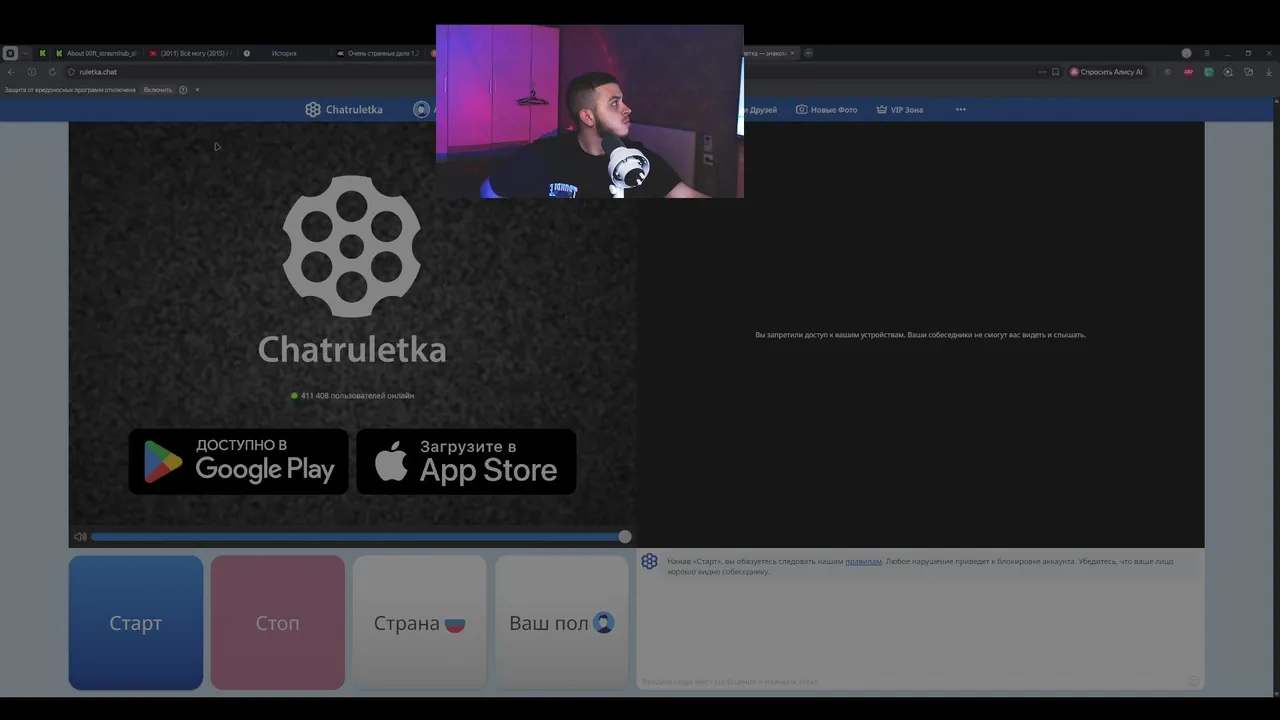This screenshot has width=1280, height=720.
Task: Open the three-dots more menu in header
Action: coord(960,110)
